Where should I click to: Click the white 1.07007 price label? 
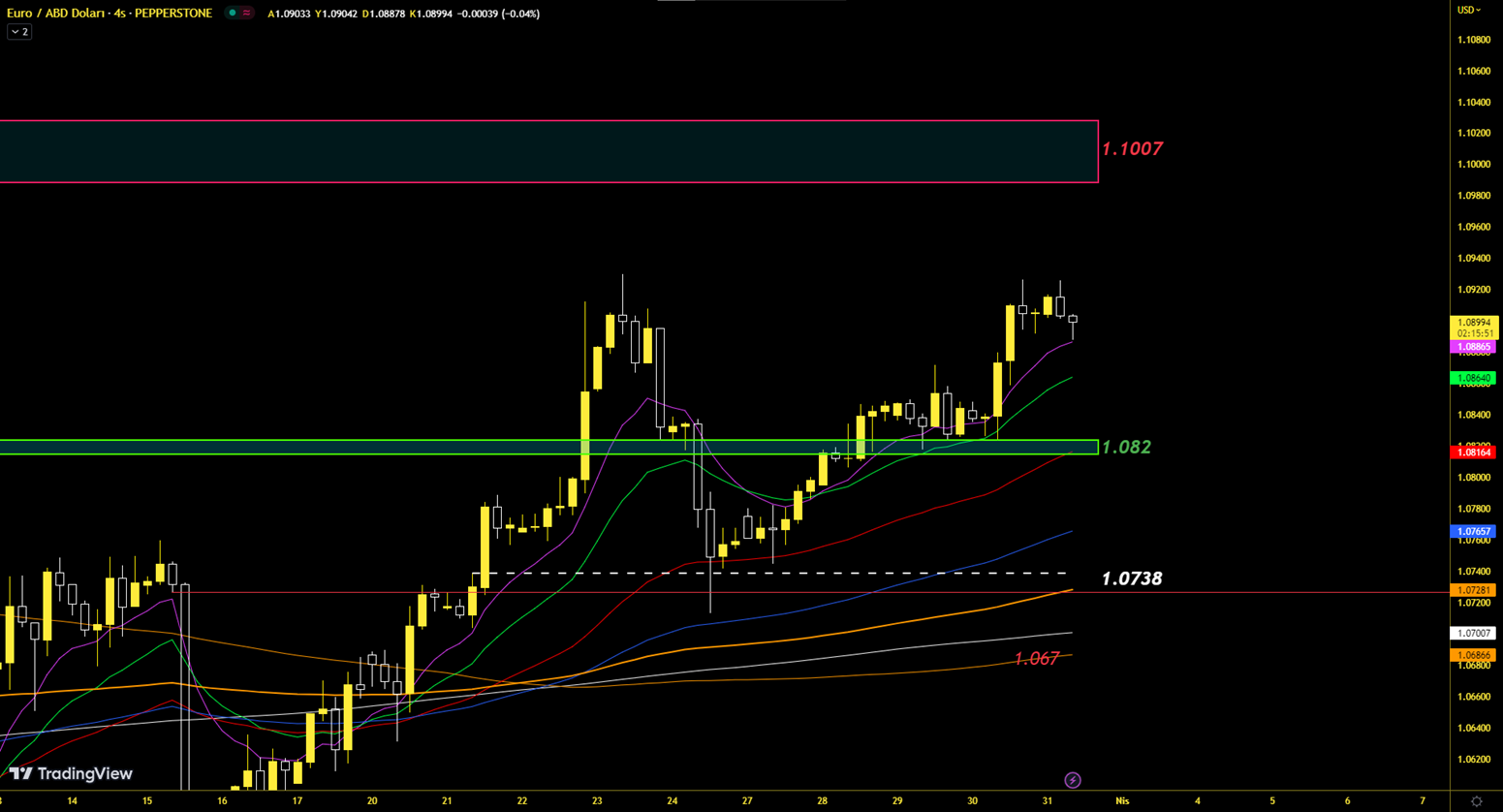pyautogui.click(x=1474, y=633)
